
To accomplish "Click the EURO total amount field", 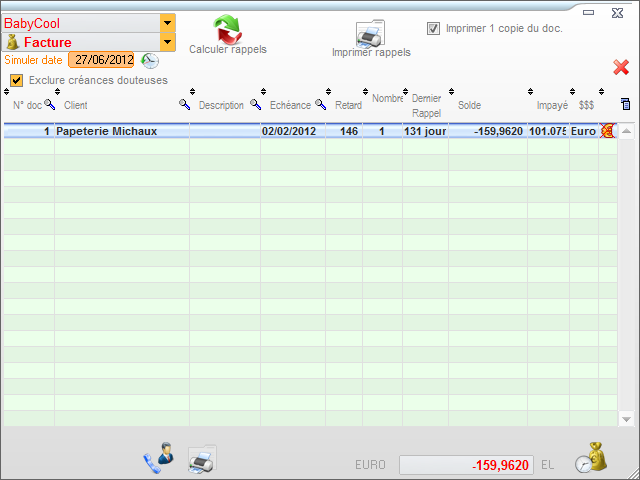I will [x=466, y=465].
